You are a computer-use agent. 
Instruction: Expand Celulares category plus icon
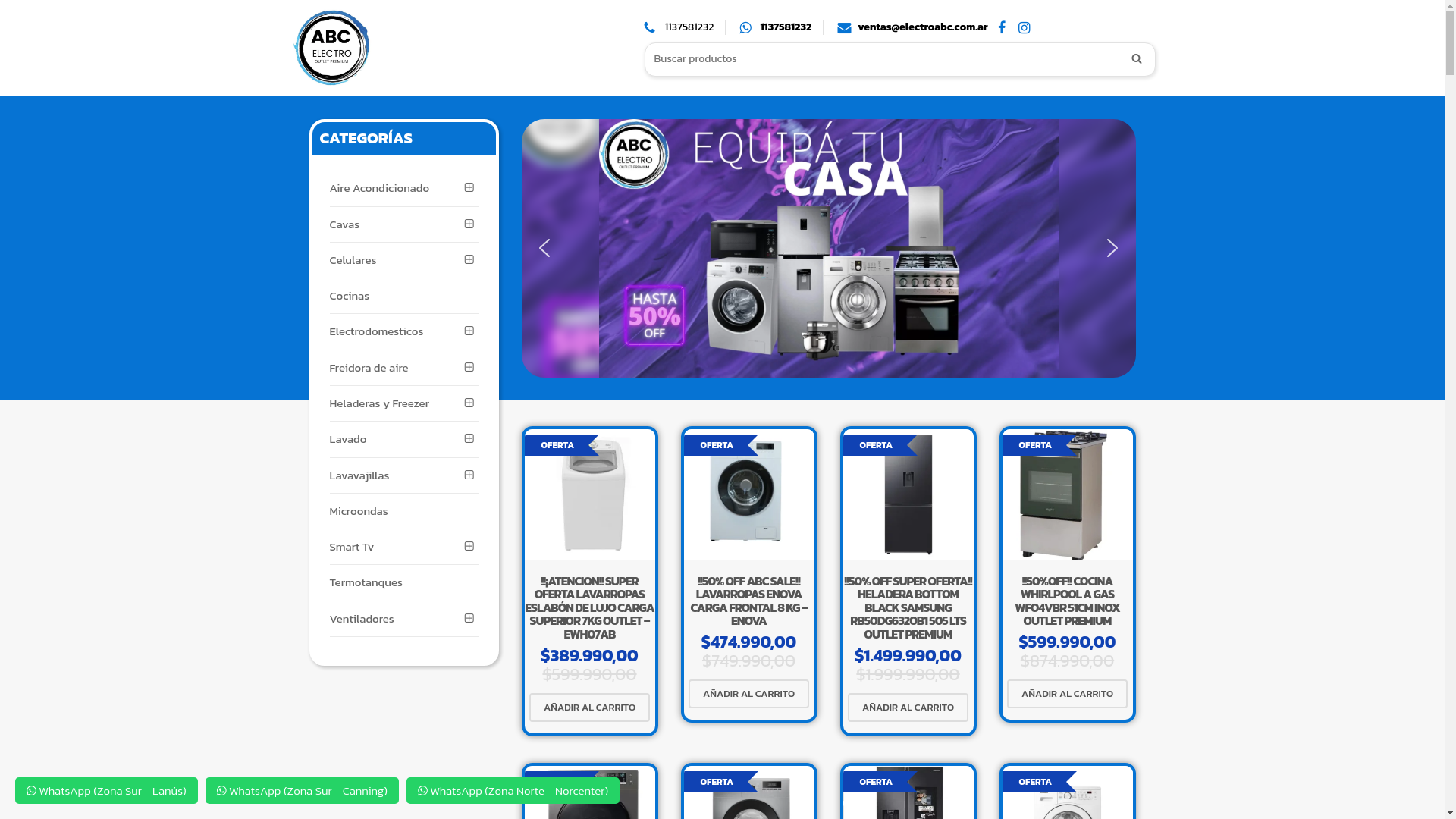point(469,259)
